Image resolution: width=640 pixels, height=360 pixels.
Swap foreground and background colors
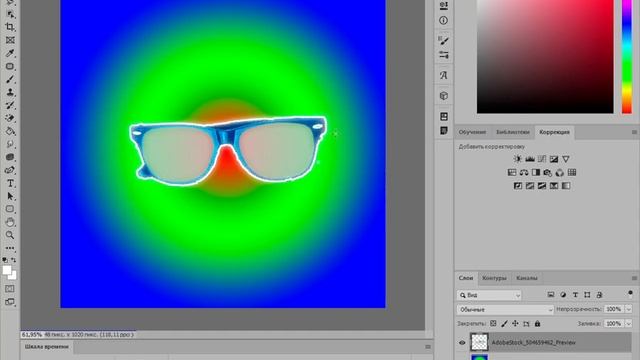[x=13, y=260]
